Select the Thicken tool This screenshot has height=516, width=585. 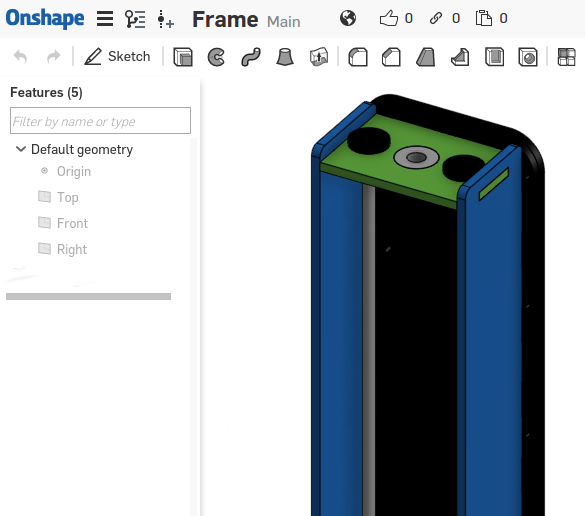click(x=319, y=57)
